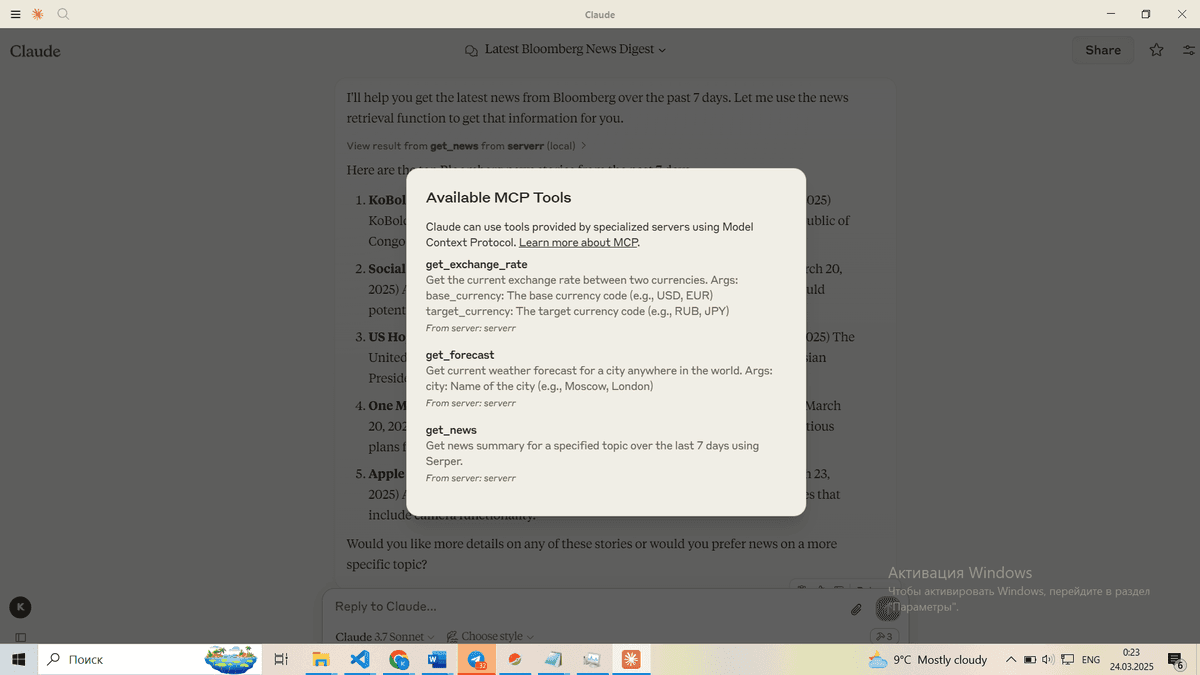Open Google Chrome from the taskbar
The width and height of the screenshot is (1200, 675).
tap(399, 660)
